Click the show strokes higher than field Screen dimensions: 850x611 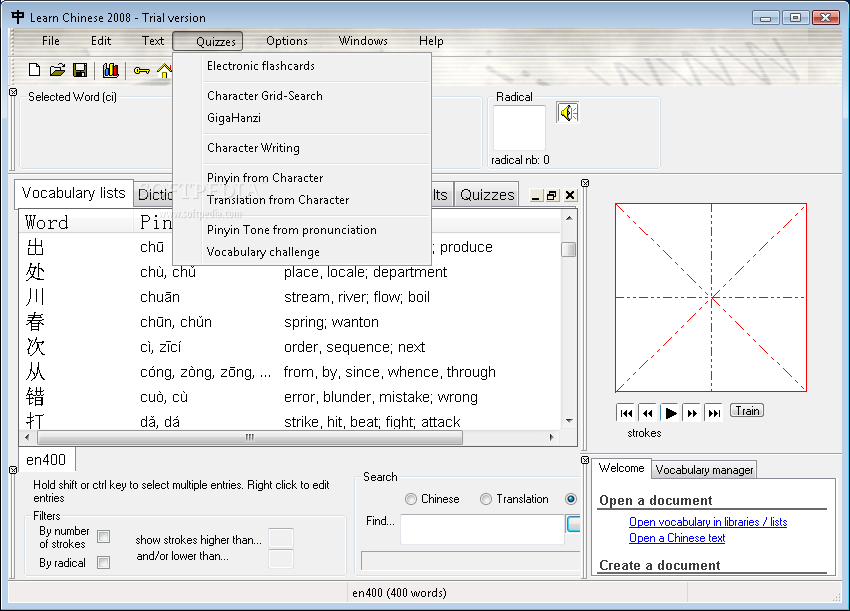(281, 538)
